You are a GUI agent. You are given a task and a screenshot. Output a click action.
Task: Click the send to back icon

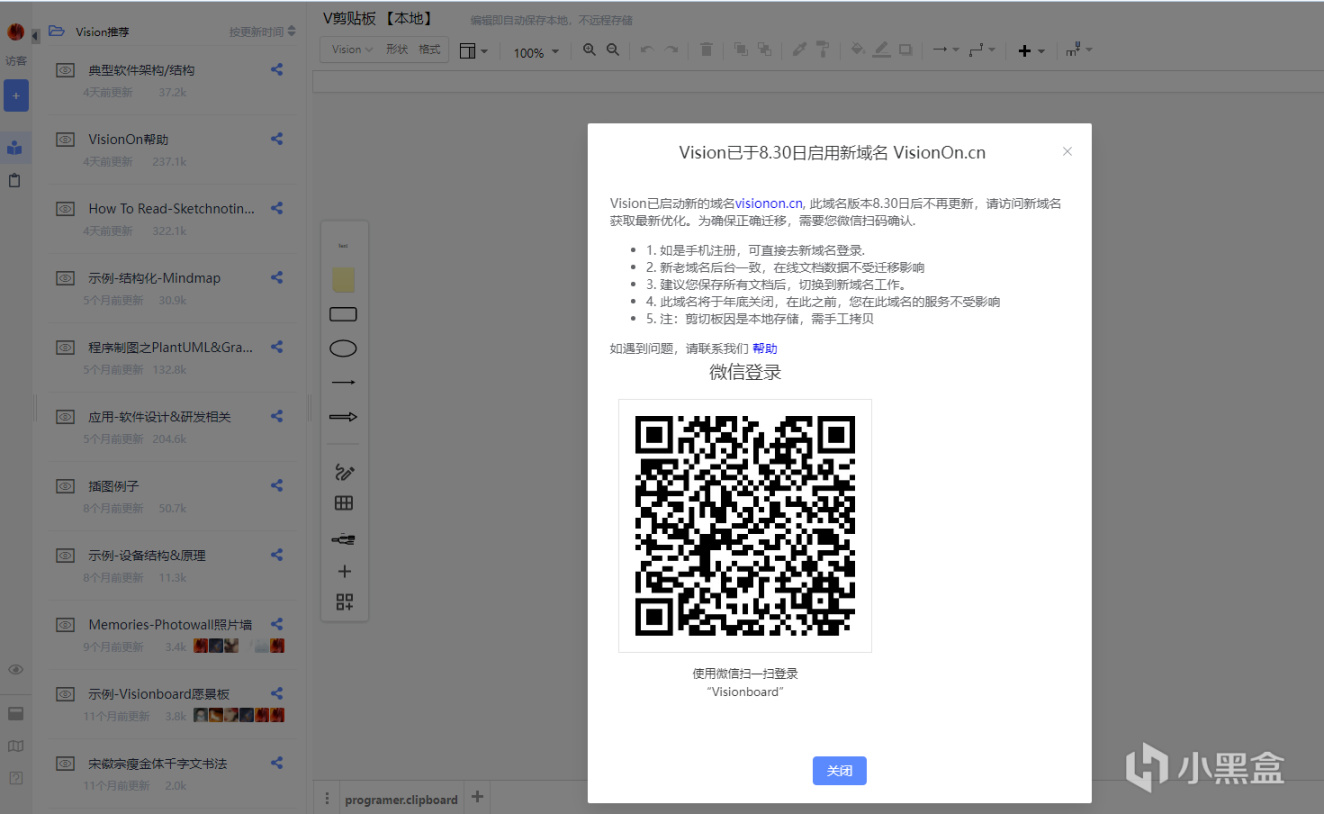(764, 50)
